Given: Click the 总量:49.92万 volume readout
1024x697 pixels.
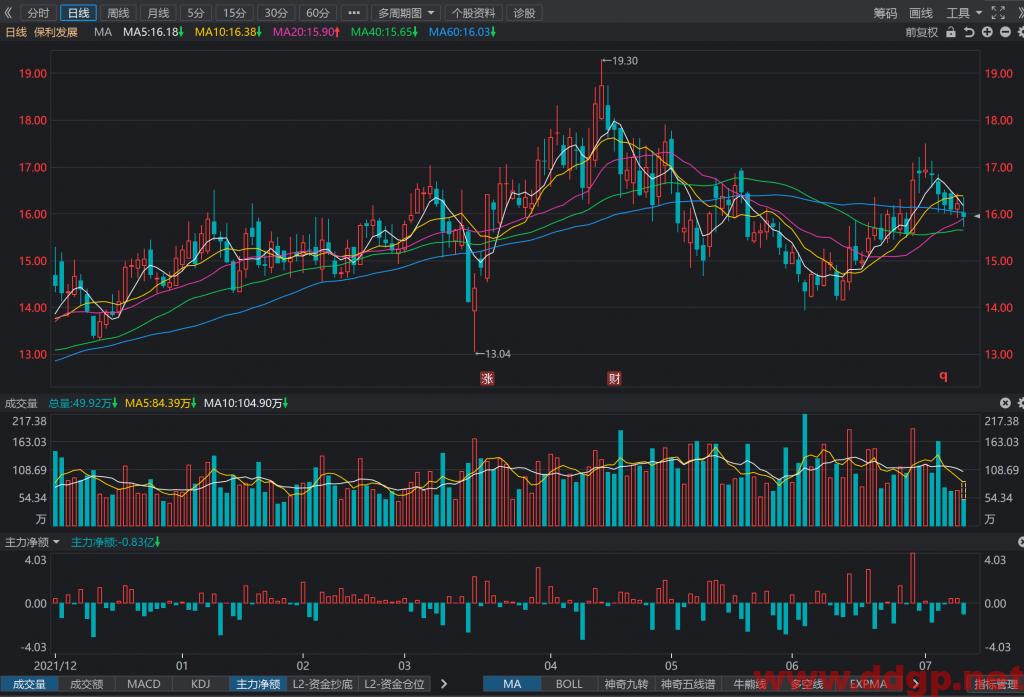Looking at the screenshot, I should pyautogui.click(x=82, y=403).
